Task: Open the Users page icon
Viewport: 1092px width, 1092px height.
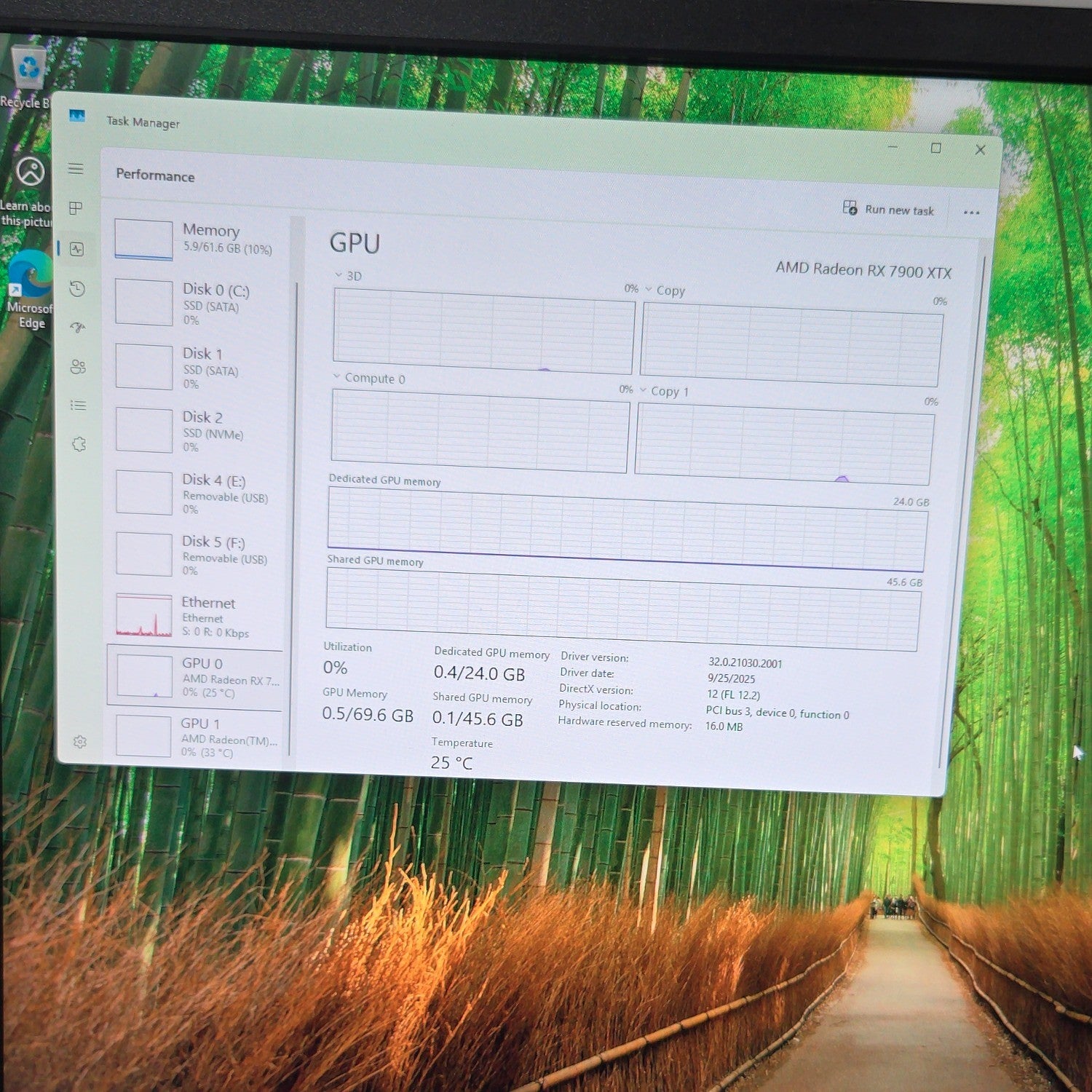Action: [x=78, y=367]
